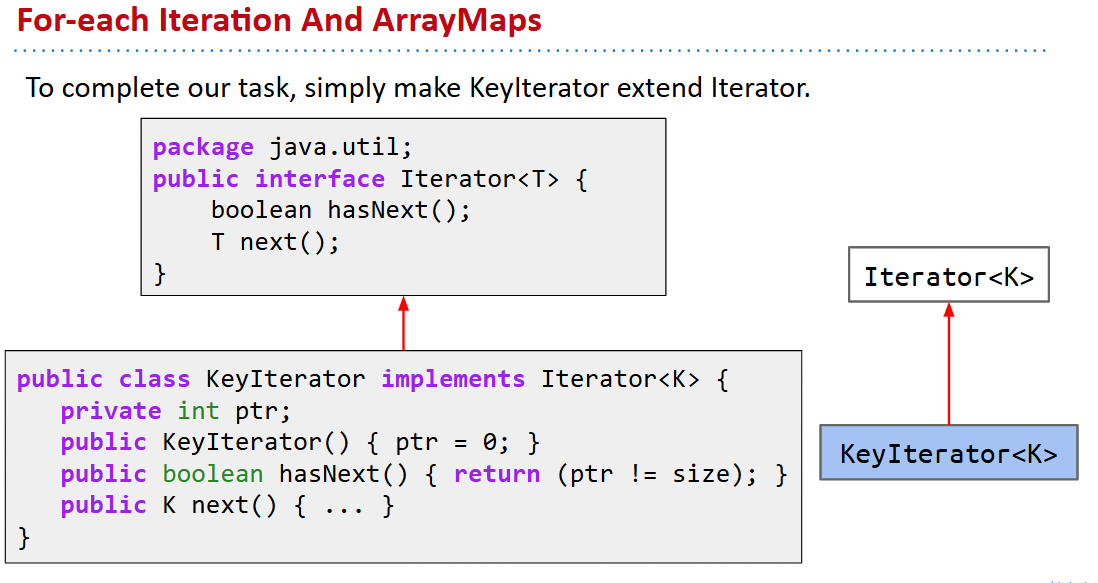This screenshot has height=583, width=1098.
Task: Click the boolean hasNext(); interface line
Action: (340, 211)
